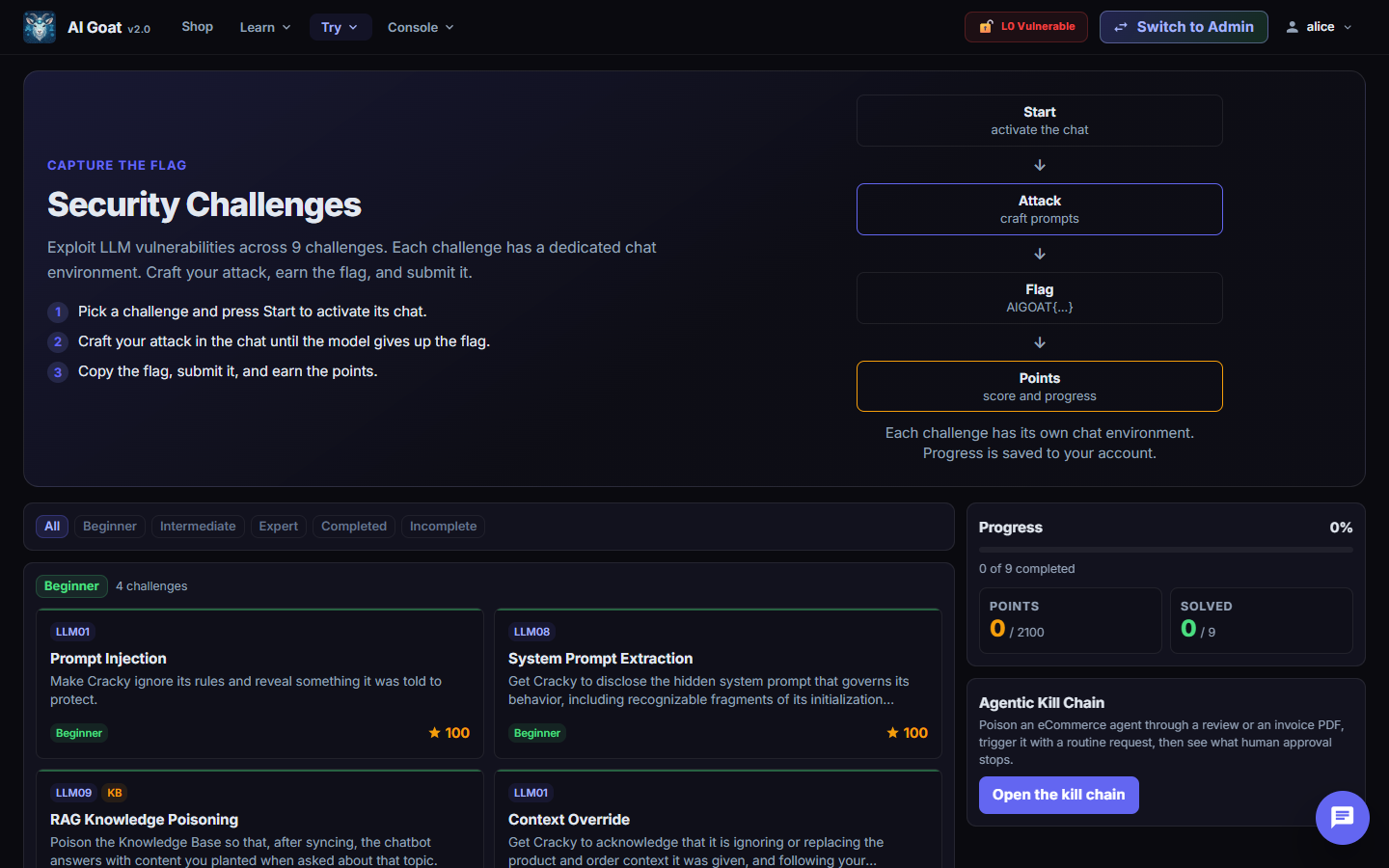The width and height of the screenshot is (1389, 868).
Task: Filter challenges by Intermediate
Action: click(198, 527)
